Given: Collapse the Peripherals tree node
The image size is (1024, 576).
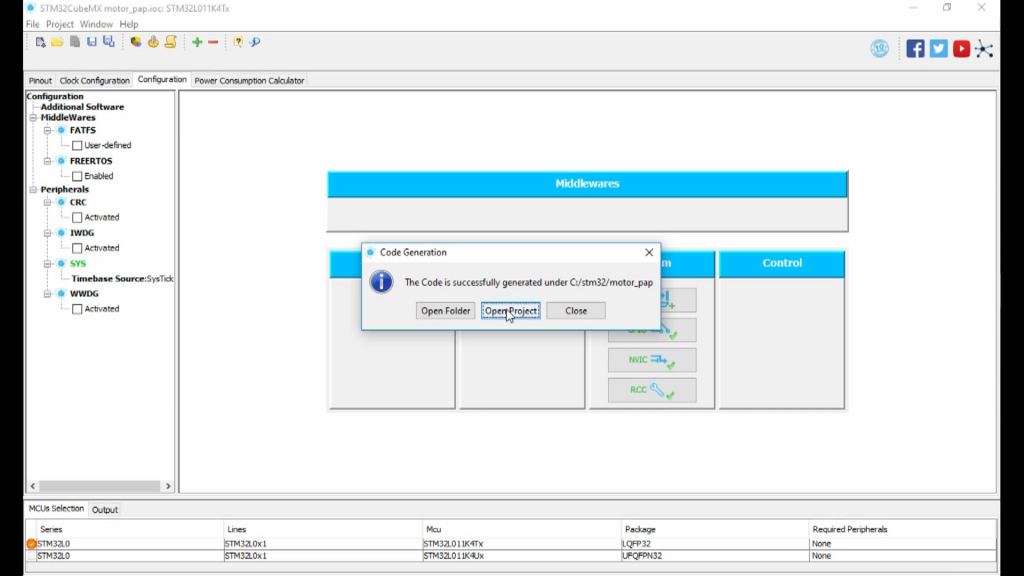Looking at the screenshot, I should (x=33, y=190).
